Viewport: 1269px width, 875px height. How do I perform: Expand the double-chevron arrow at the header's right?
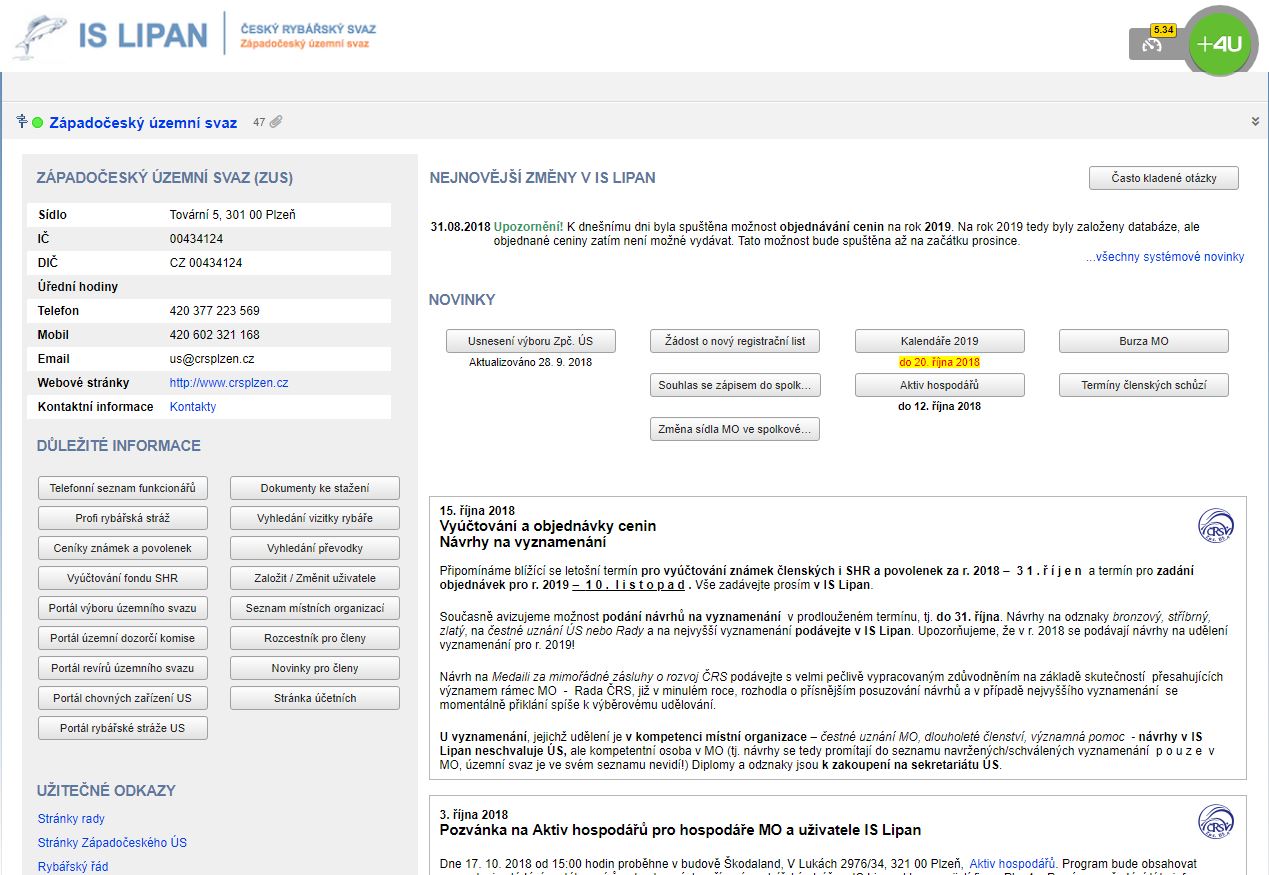coord(1255,122)
